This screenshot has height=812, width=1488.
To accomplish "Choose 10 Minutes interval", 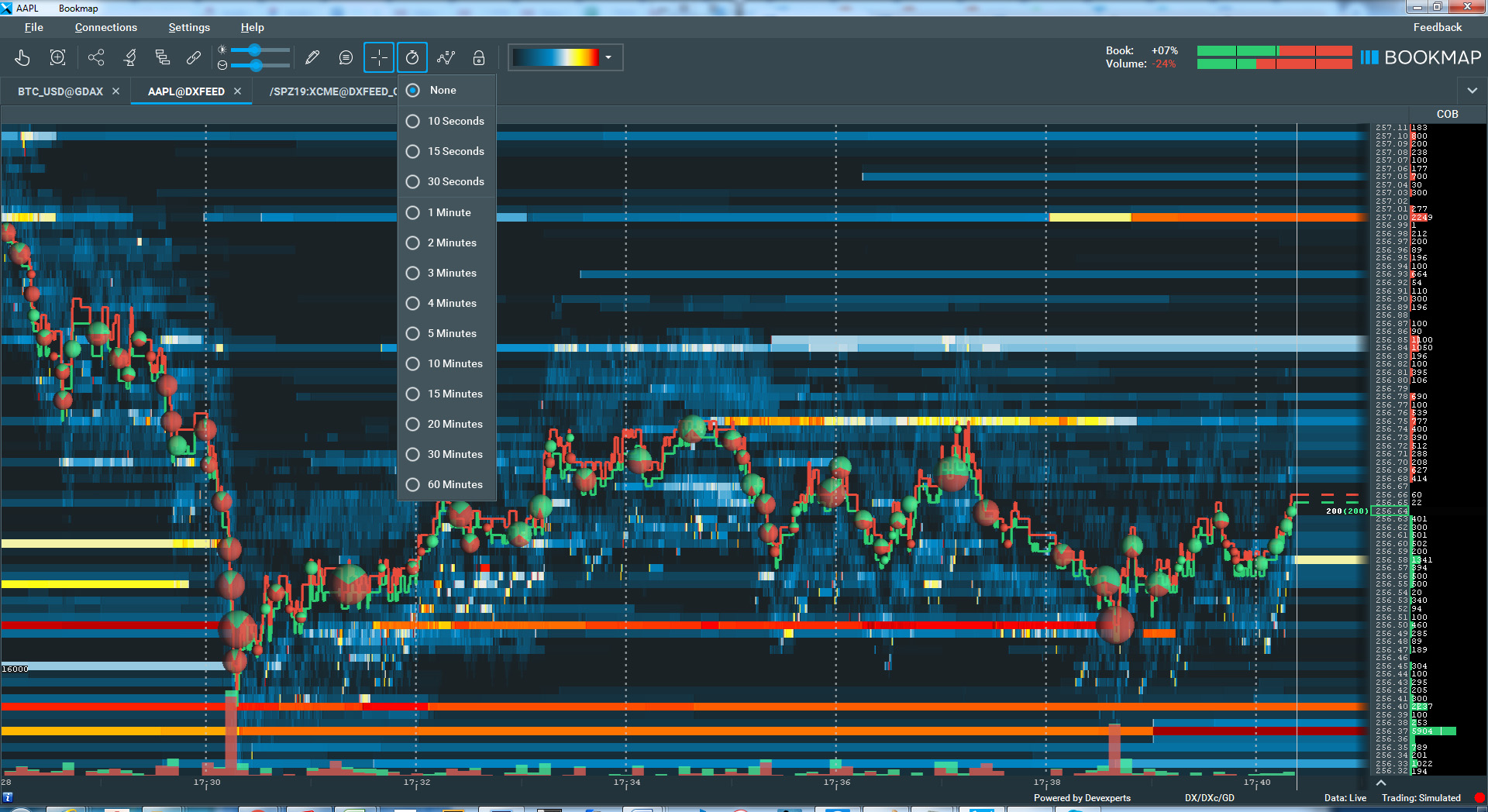I will pos(447,363).
